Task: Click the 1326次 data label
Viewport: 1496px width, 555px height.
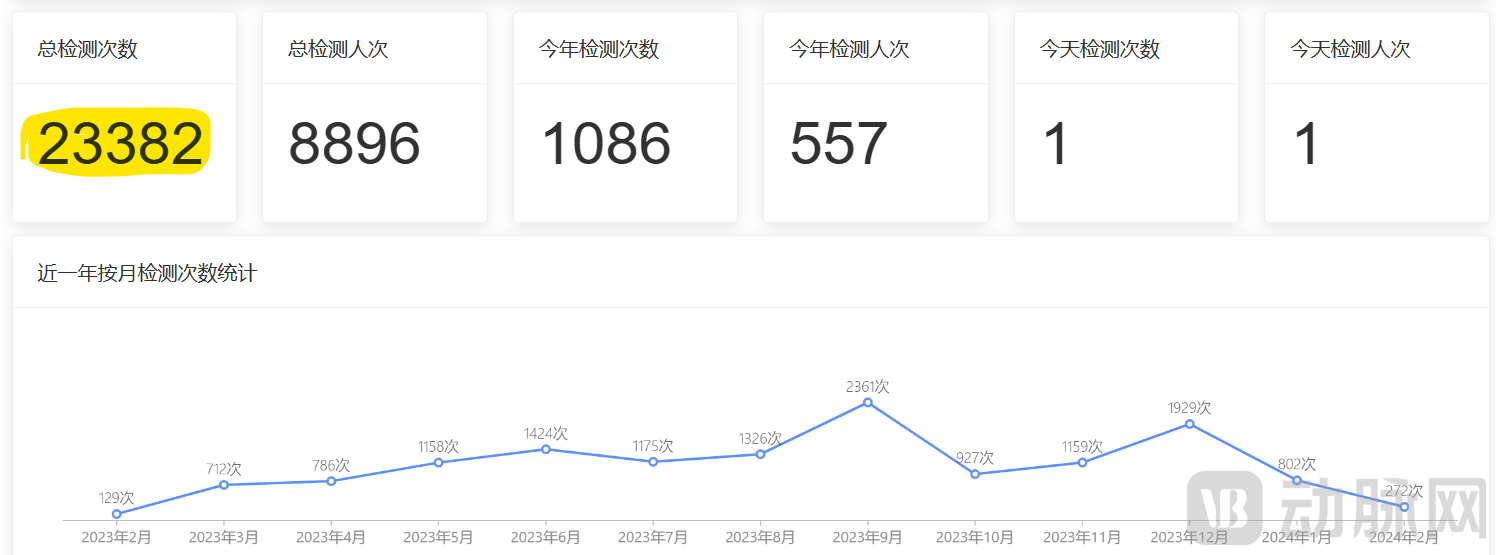Action: coord(761,438)
